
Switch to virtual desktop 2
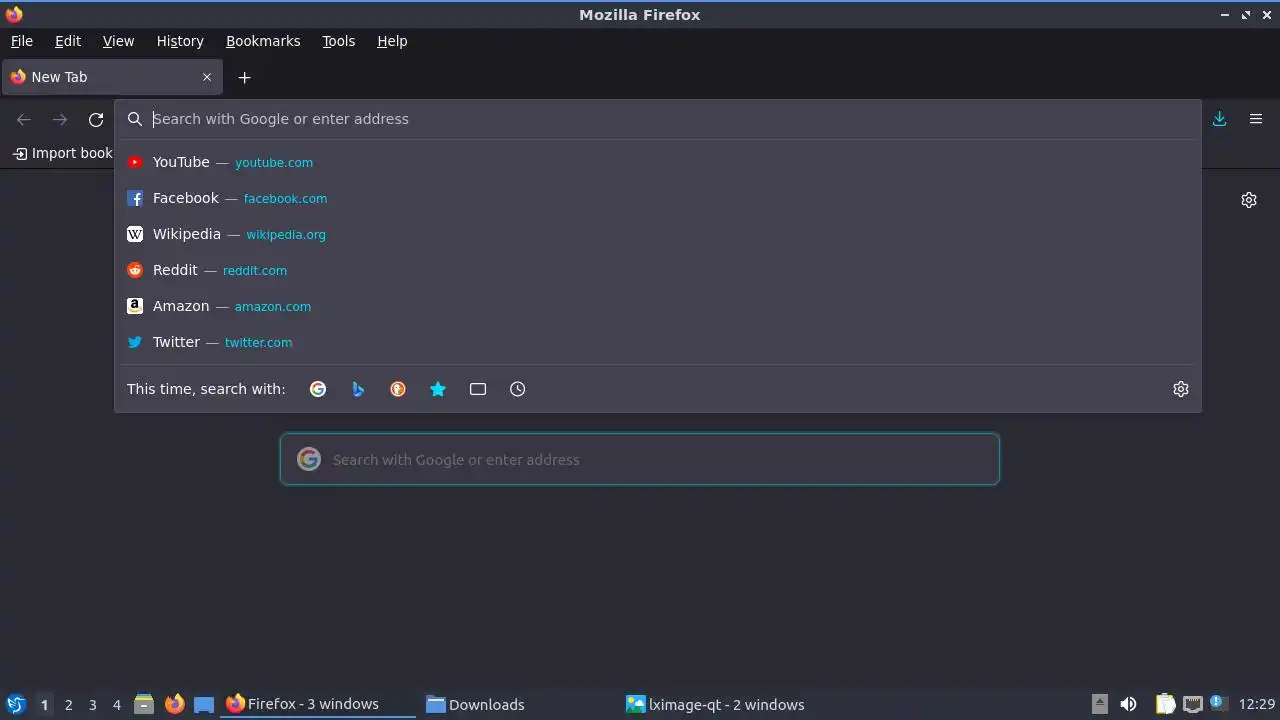coord(68,705)
